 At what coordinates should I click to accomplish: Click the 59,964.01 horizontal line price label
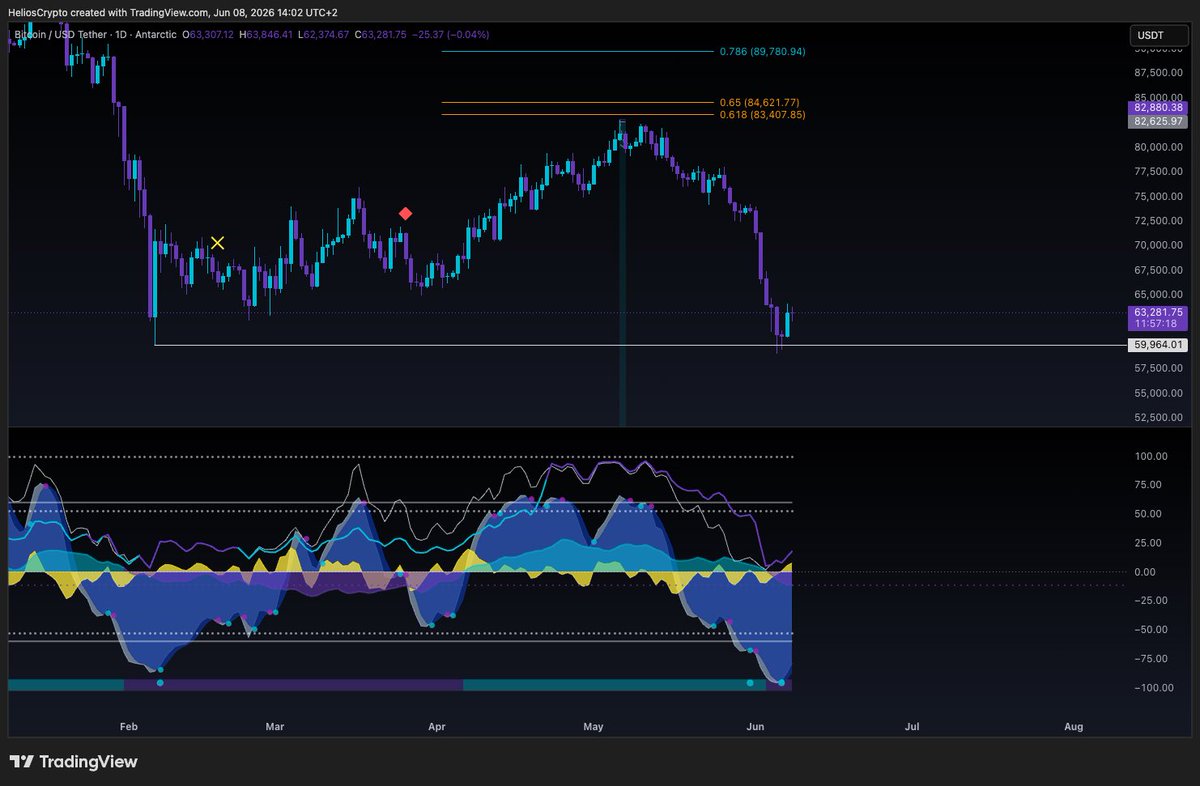click(x=1160, y=345)
